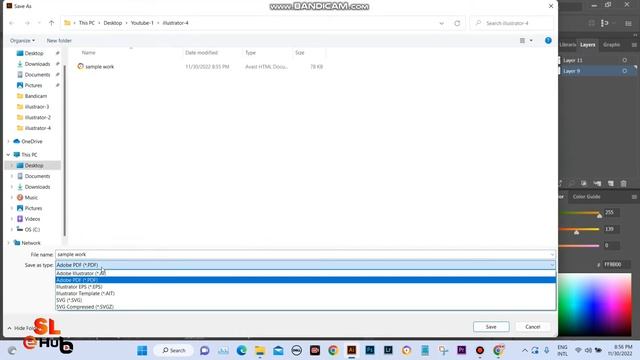Choose SVG Compressed (*.SVGZ) format
Image resolution: width=640 pixels, height=360 pixels.
click(305, 307)
